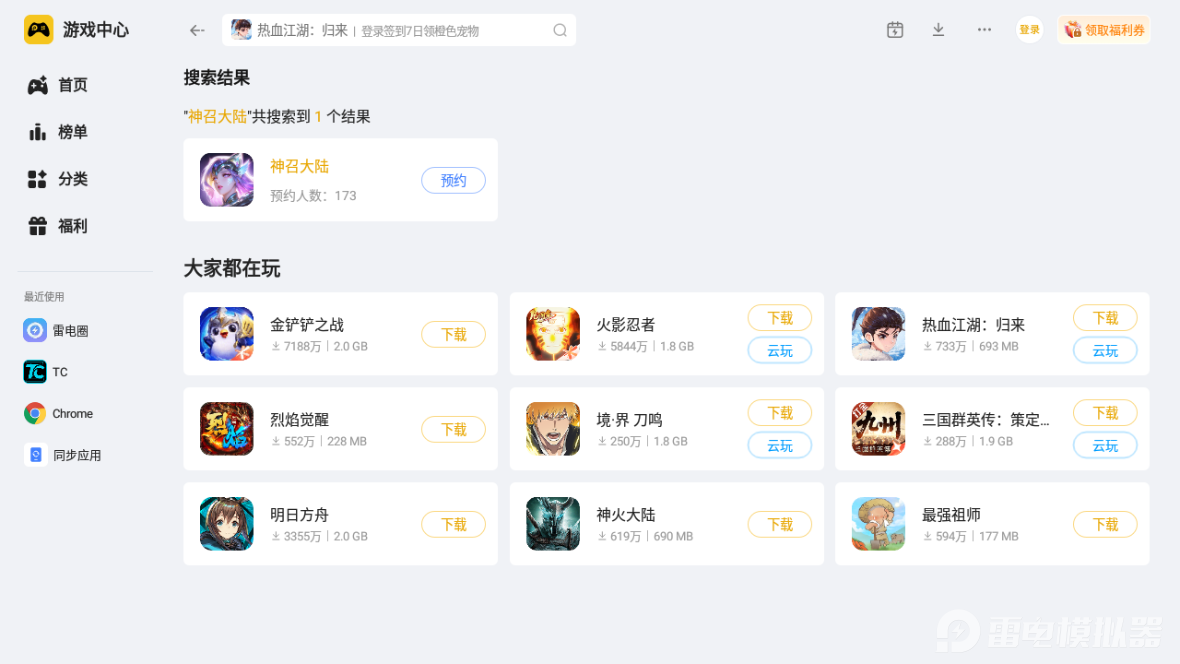This screenshot has width=1180, height=664.
Task: Open the three-dot more options menu
Action: [x=984, y=30]
